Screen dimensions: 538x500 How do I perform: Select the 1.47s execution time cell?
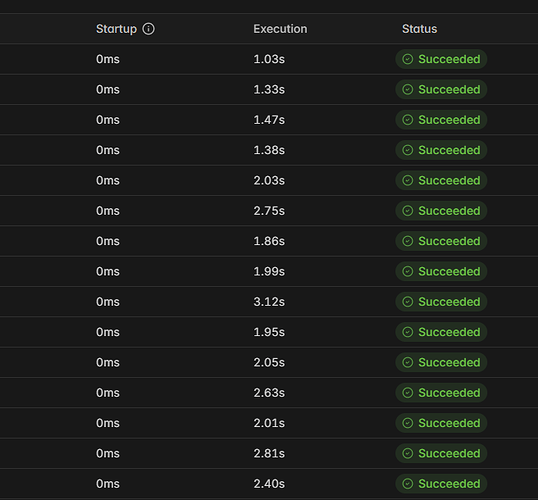[x=269, y=120]
